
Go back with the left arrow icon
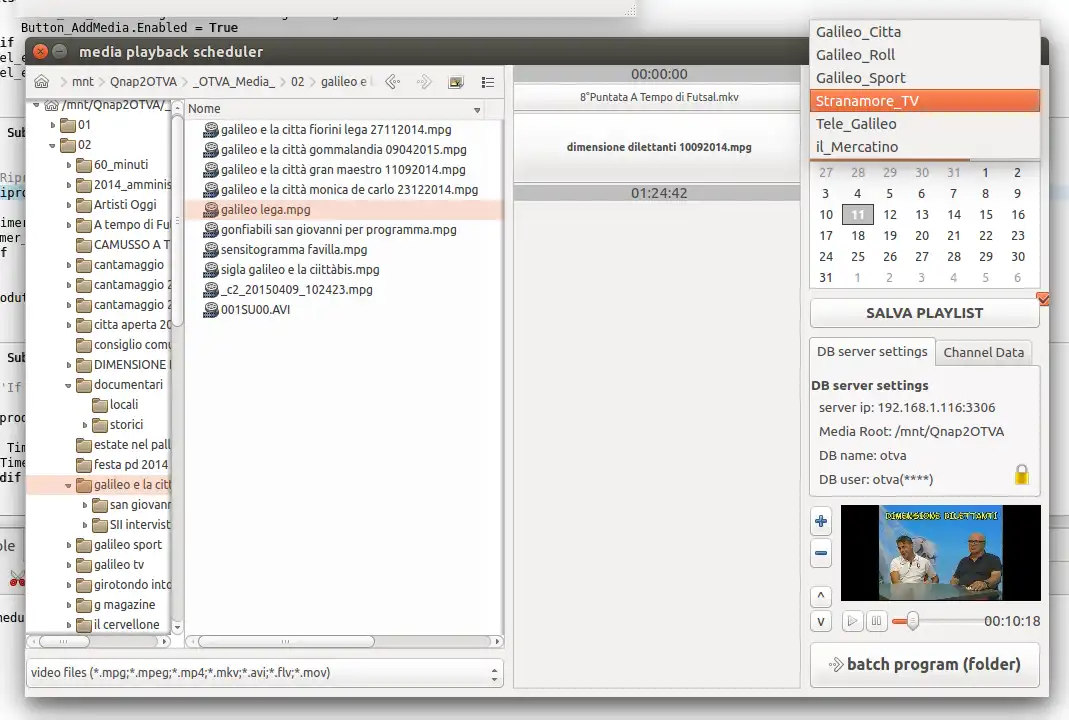coord(392,82)
